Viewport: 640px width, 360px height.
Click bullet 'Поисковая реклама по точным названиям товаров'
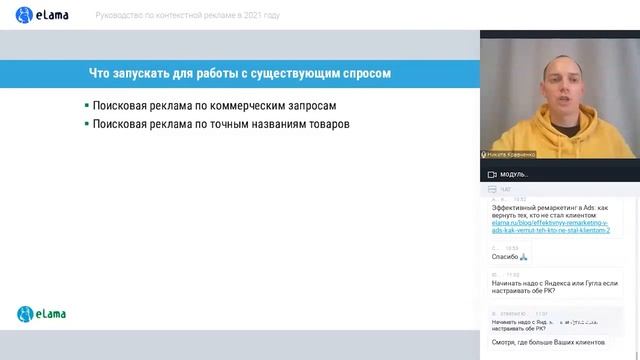point(221,124)
